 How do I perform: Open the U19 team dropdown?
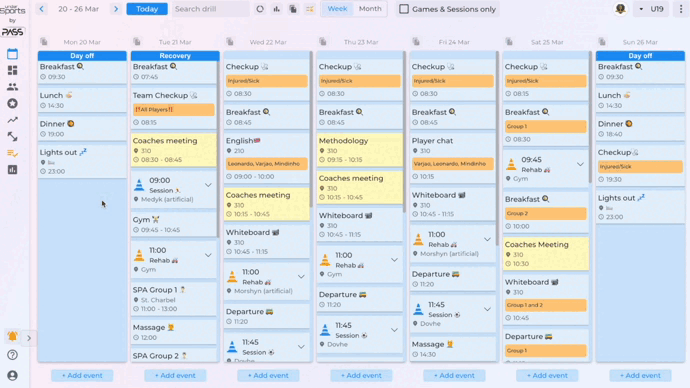click(x=651, y=9)
